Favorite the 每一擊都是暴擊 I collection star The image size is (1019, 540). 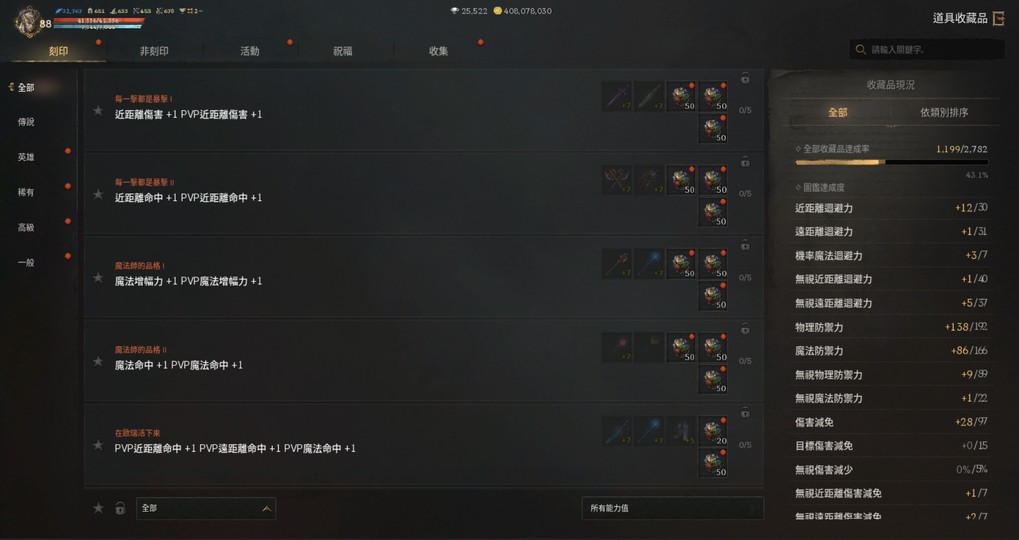click(x=98, y=110)
